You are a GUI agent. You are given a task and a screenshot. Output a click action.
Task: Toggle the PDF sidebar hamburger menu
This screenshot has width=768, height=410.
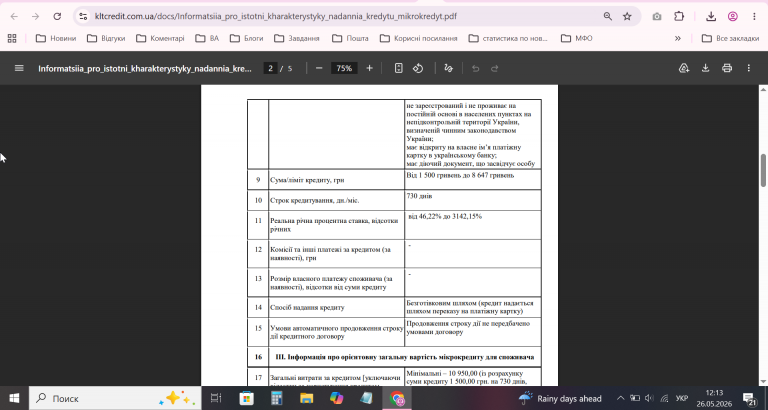19,68
